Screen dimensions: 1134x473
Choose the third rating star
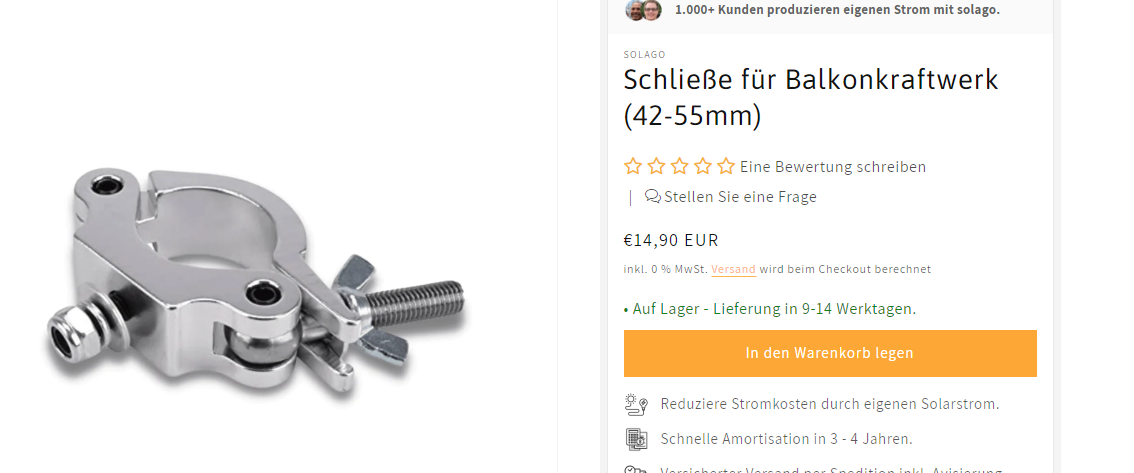pyautogui.click(x=679, y=166)
